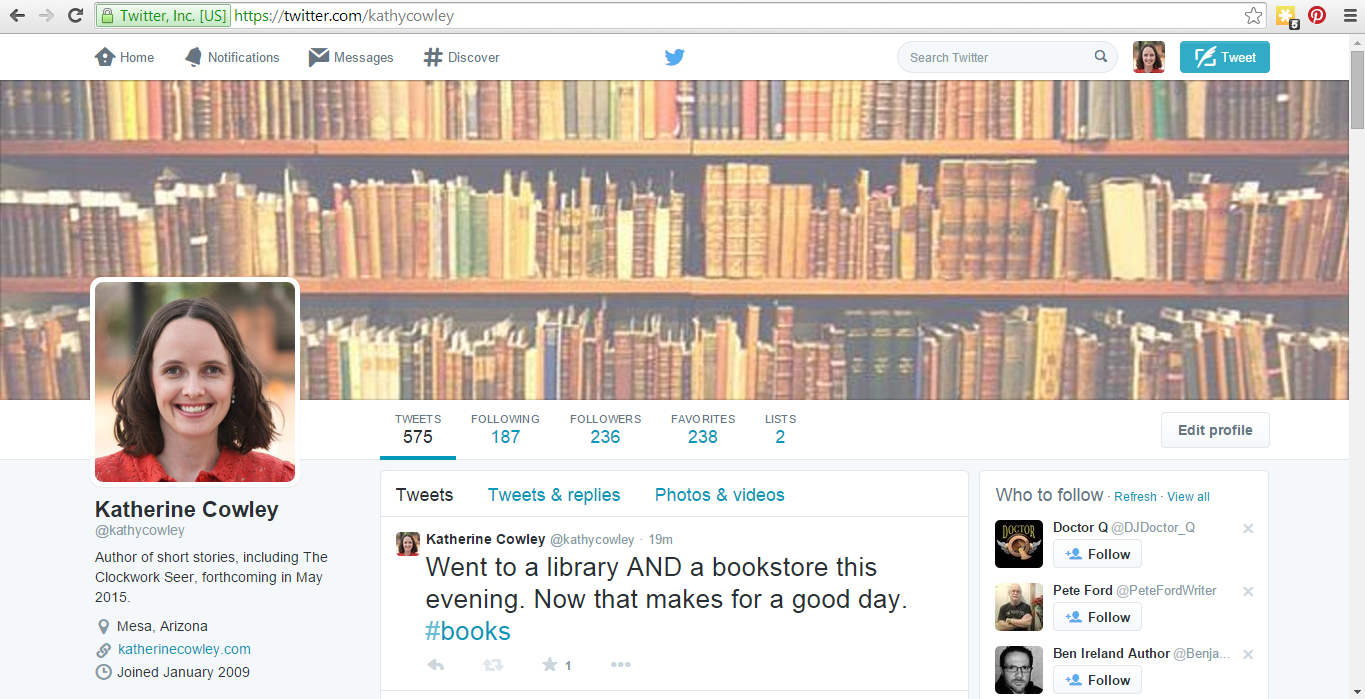Image resolution: width=1365 pixels, height=699 pixels.
Task: Follow Pete Ford
Action: [x=1097, y=617]
